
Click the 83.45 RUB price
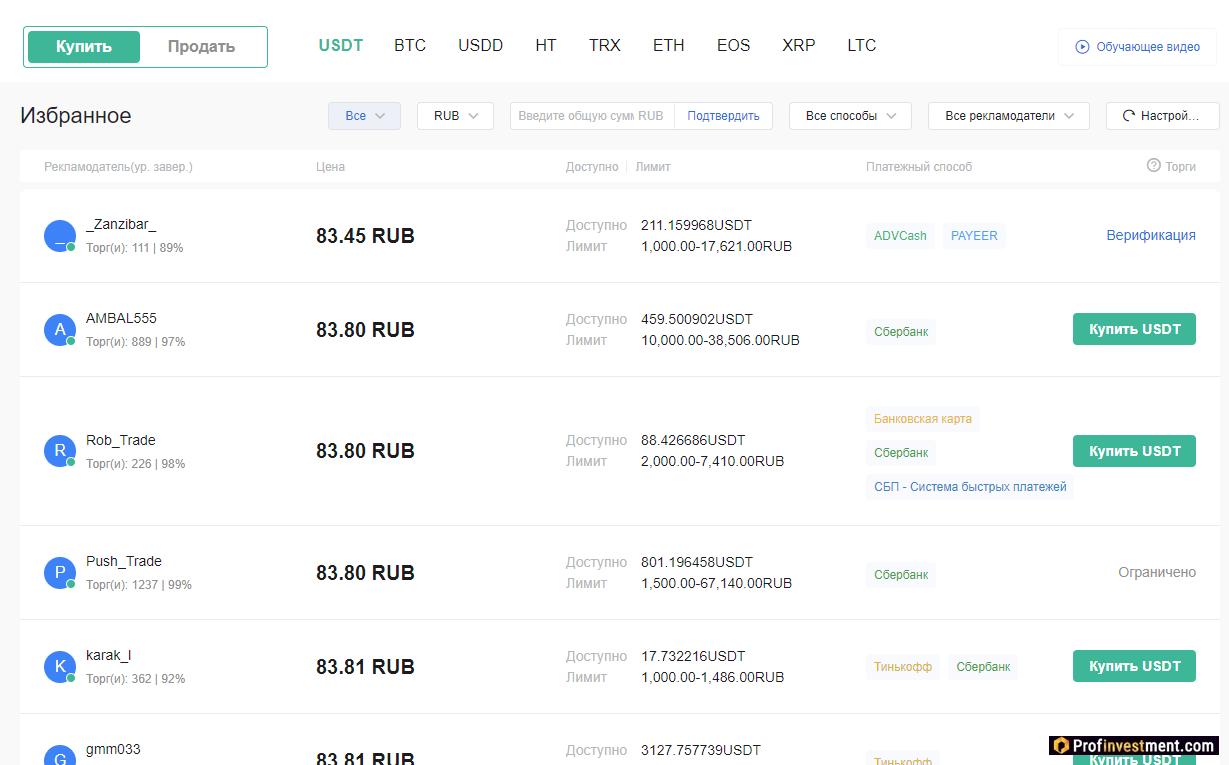click(365, 237)
